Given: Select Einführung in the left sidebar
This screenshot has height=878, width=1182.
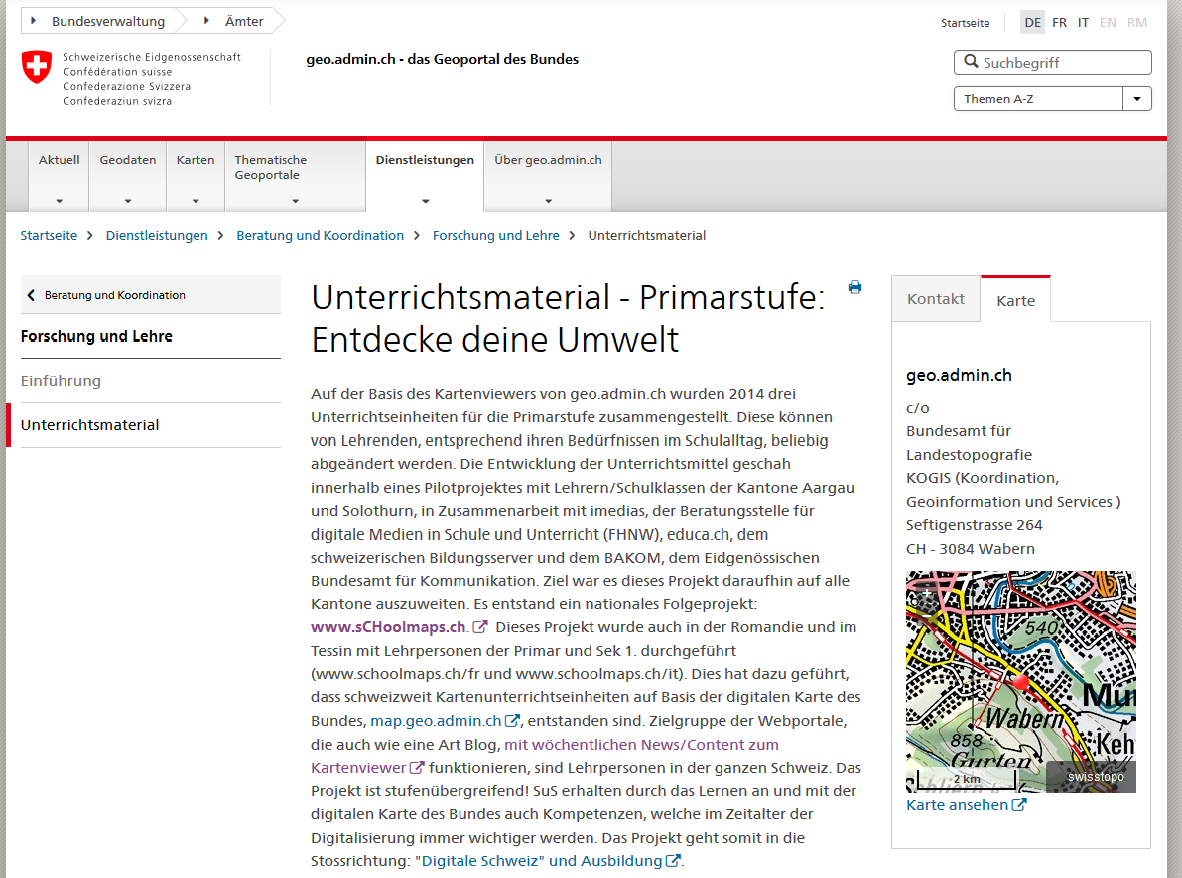Looking at the screenshot, I should pos(61,381).
